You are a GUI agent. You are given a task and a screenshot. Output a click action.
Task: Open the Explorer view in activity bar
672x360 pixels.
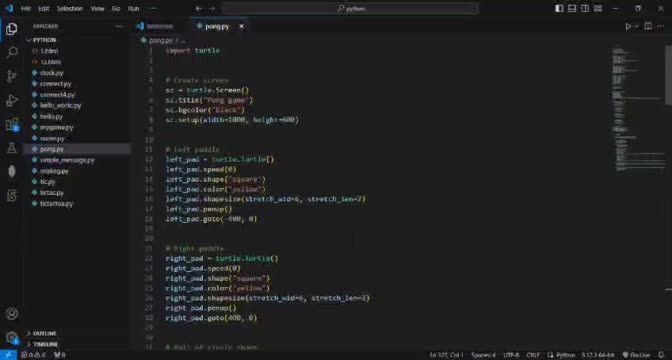[12, 29]
